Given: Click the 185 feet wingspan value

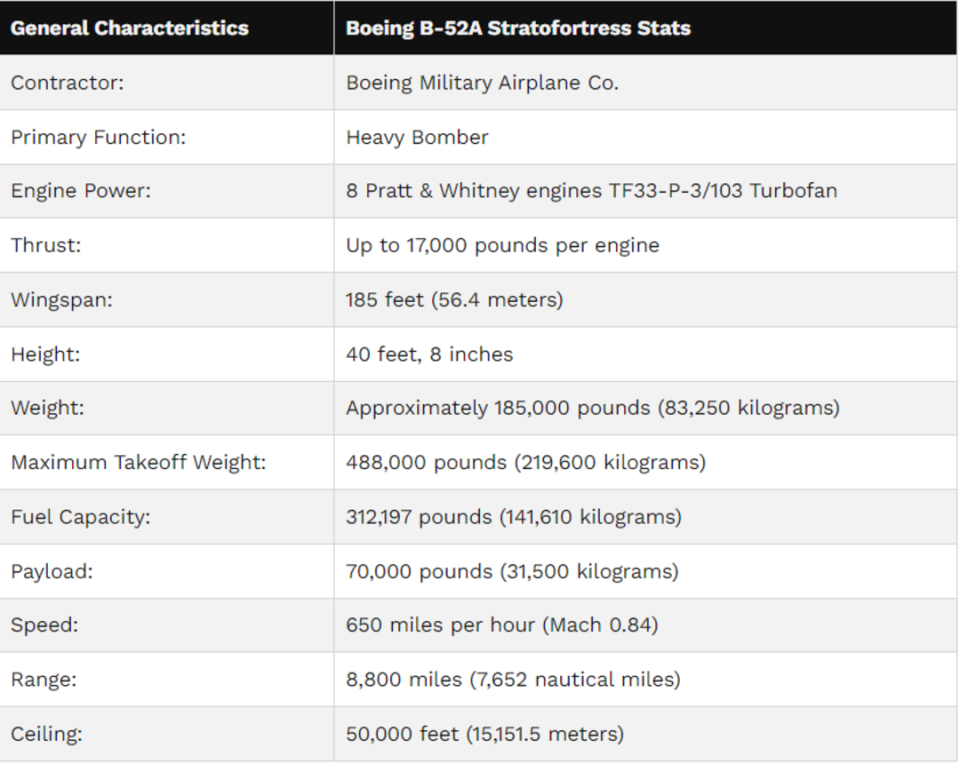Looking at the screenshot, I should tap(454, 300).
